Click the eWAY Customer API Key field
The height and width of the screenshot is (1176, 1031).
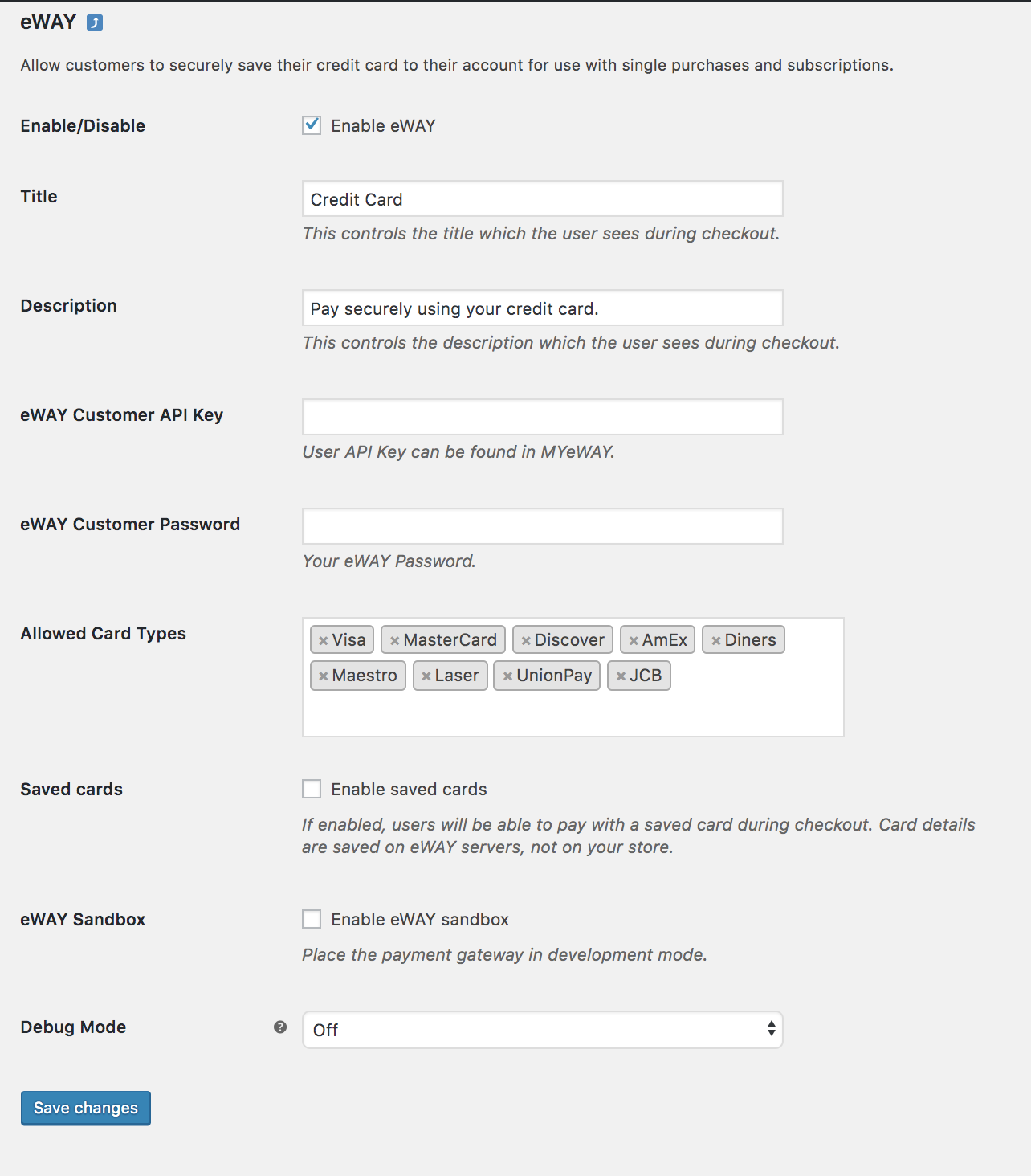tap(542, 417)
